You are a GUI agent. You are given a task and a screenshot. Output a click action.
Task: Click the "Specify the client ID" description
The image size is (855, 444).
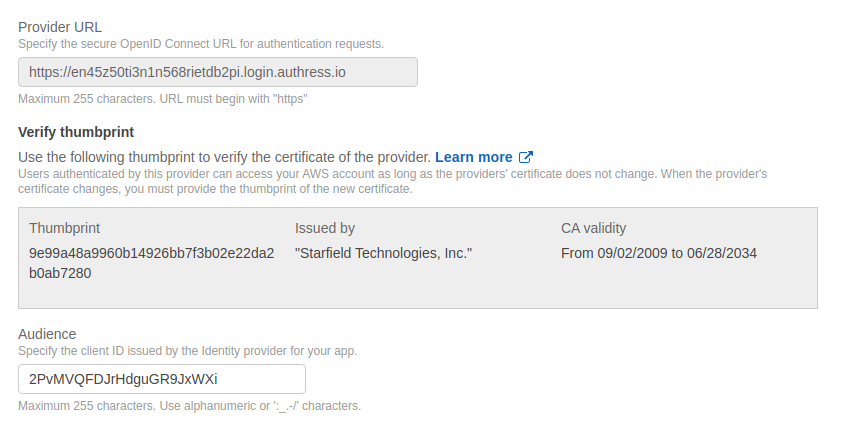pos(187,351)
